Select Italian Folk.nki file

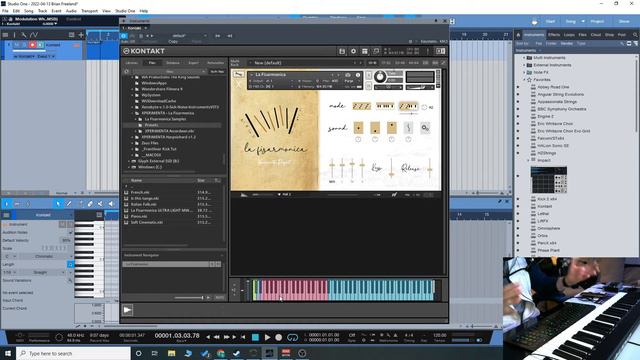click(144, 204)
